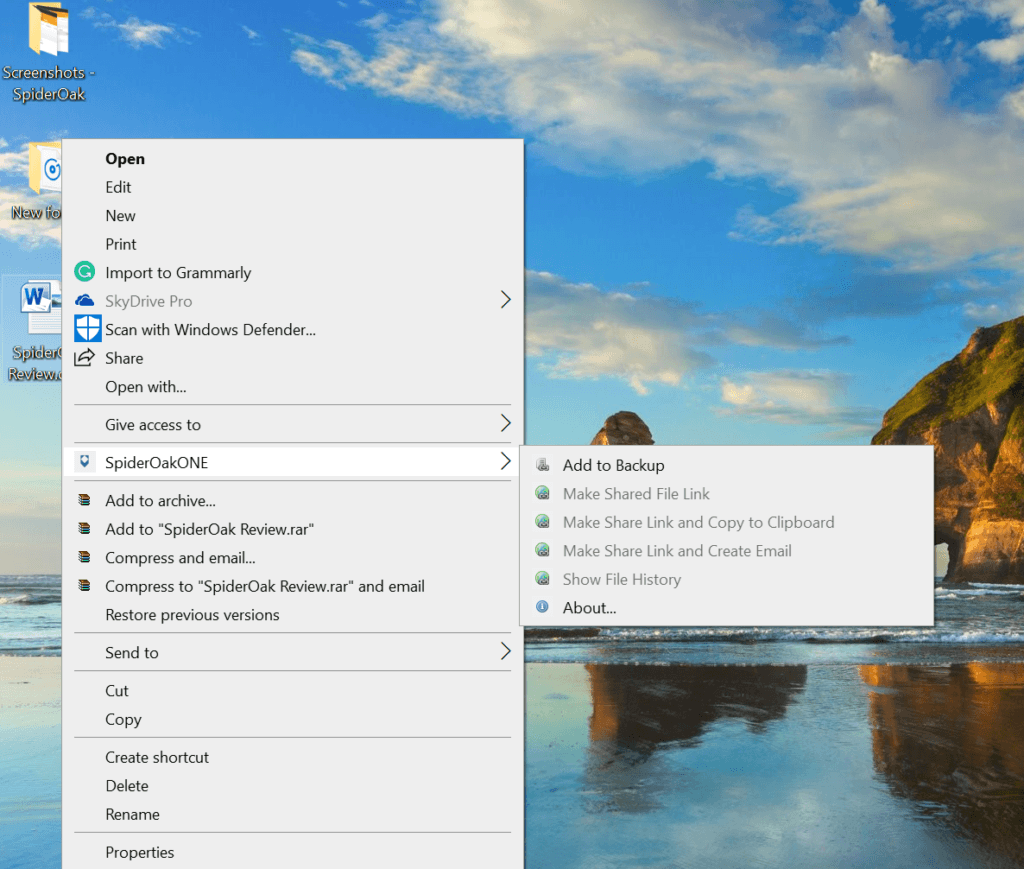Choose Print from the context menu
1024x869 pixels.
point(293,244)
